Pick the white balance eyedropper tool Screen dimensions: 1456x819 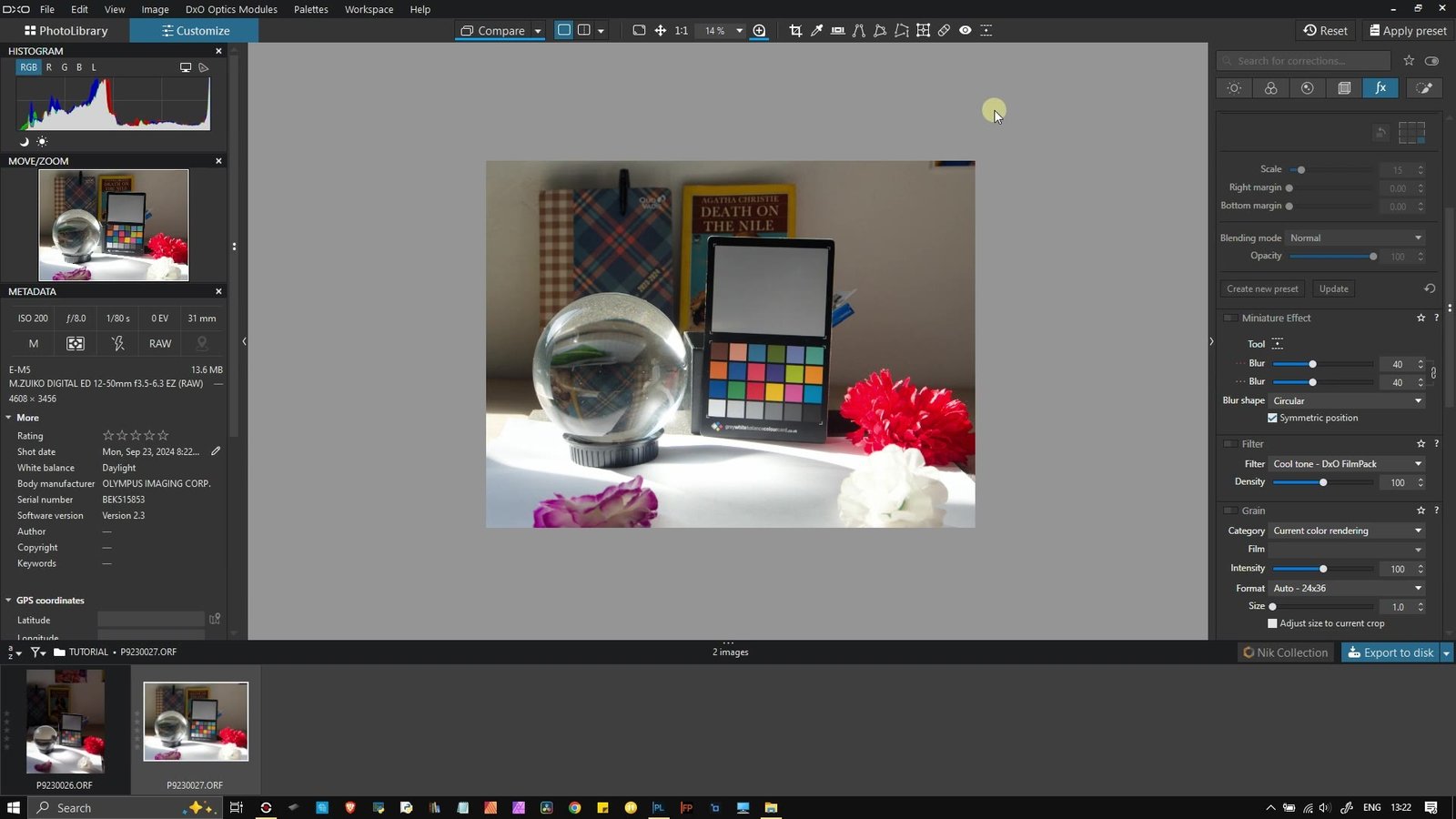pos(816,30)
